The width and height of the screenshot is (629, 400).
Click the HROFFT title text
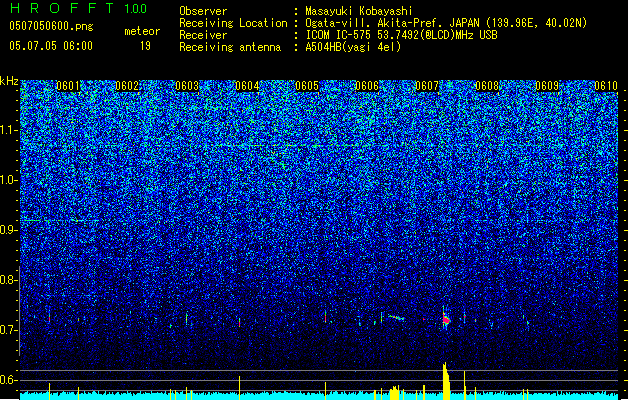[x=62, y=8]
